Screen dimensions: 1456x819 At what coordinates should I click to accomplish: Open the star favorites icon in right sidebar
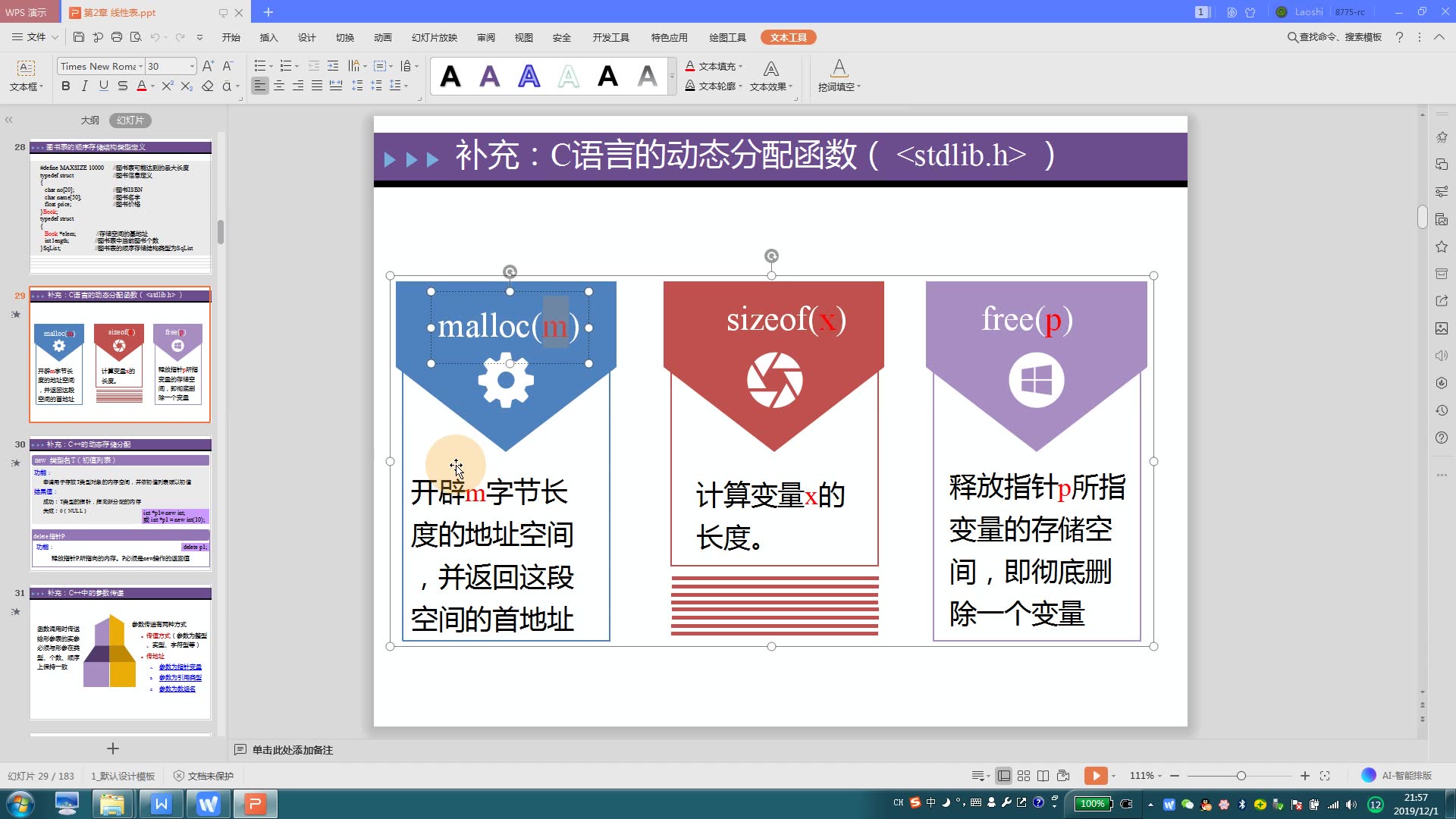point(1442,246)
